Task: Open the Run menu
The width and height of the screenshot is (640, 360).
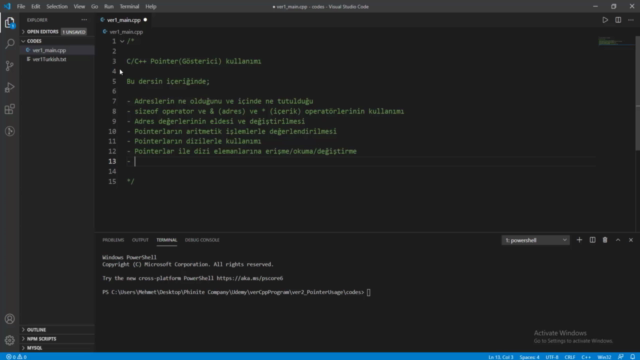Action: click(109, 7)
